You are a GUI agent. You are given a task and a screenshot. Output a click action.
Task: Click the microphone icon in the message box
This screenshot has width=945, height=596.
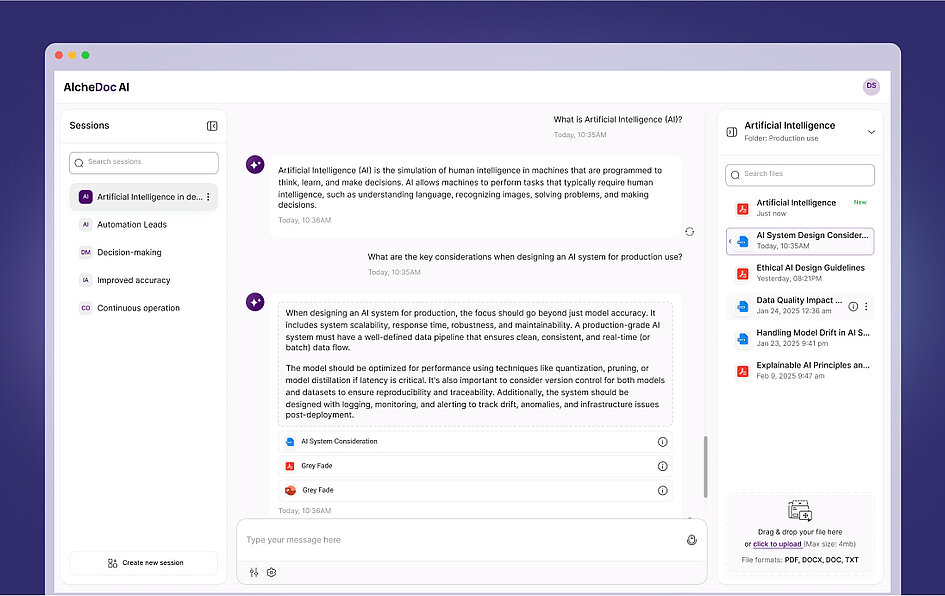(x=690, y=539)
